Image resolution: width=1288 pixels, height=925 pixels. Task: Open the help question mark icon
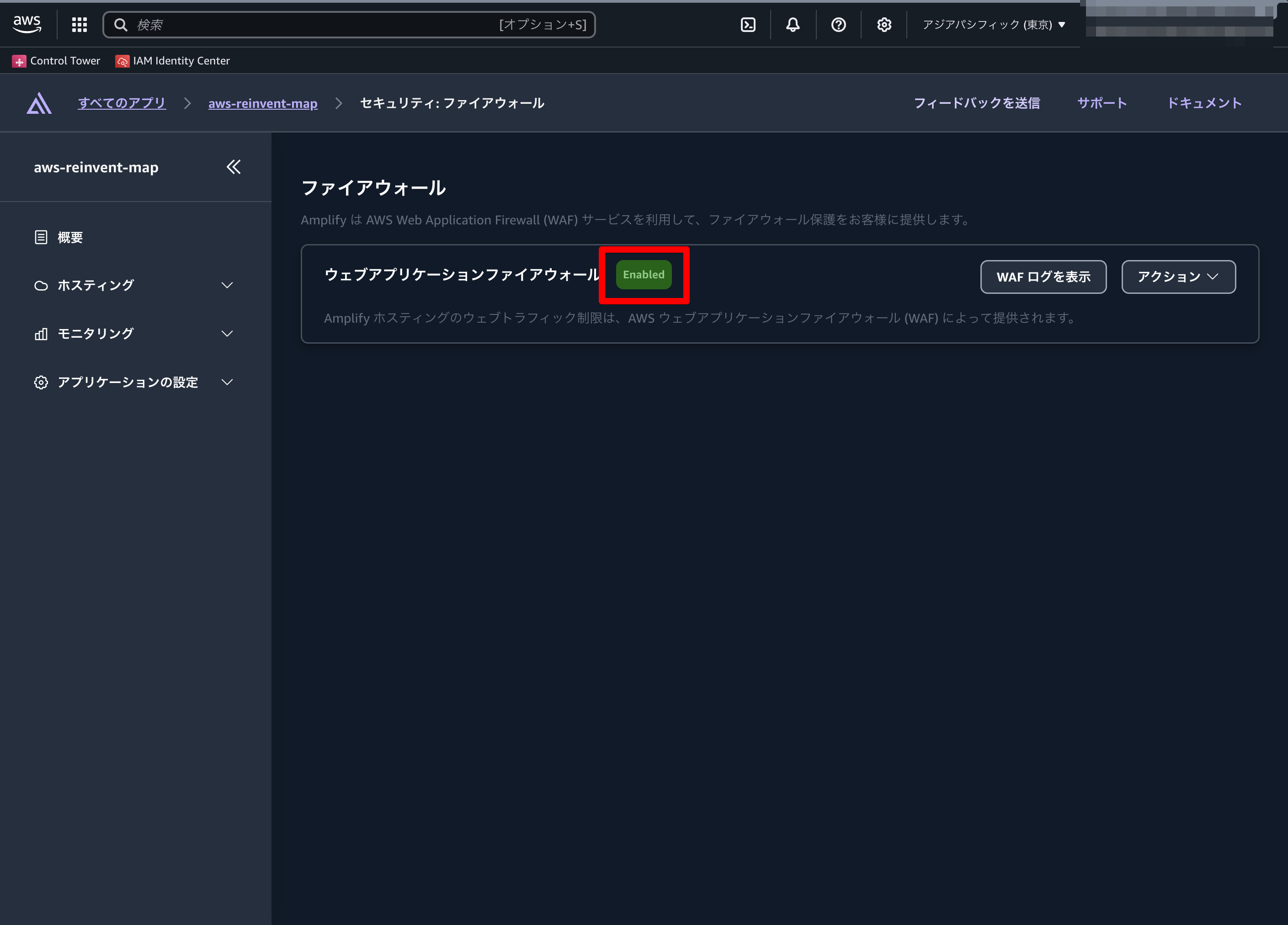pos(838,24)
